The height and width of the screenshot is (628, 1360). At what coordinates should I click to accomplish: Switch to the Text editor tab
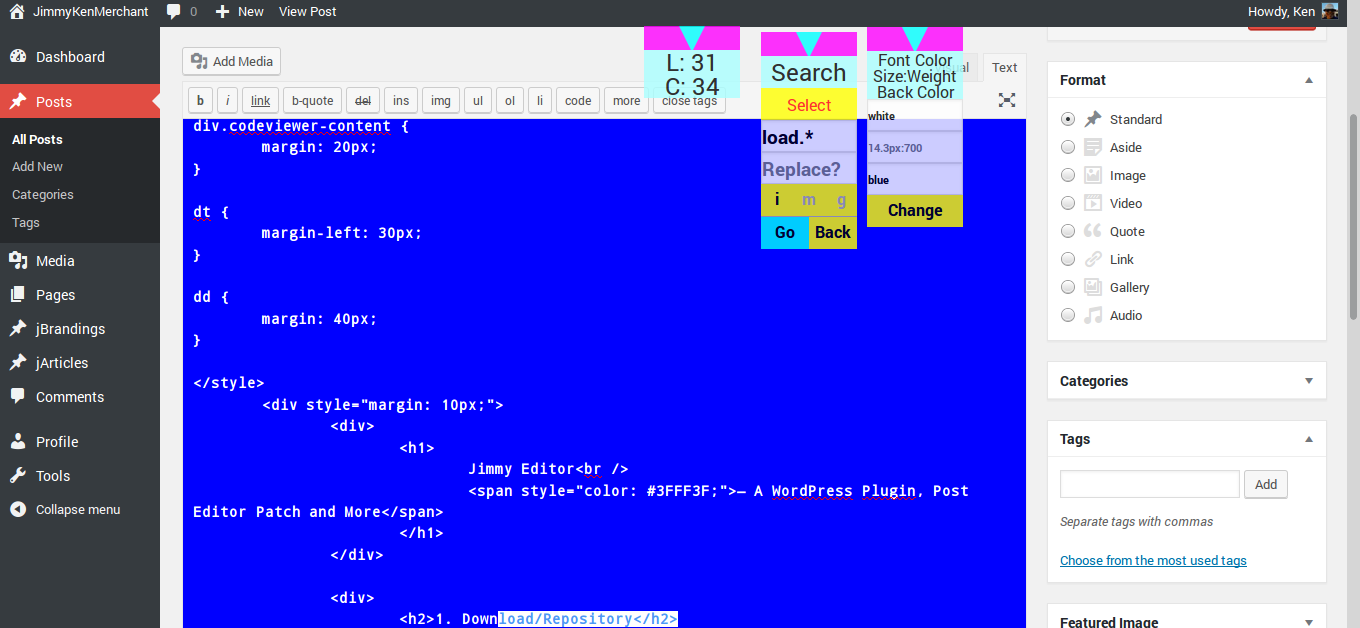[x=1004, y=68]
